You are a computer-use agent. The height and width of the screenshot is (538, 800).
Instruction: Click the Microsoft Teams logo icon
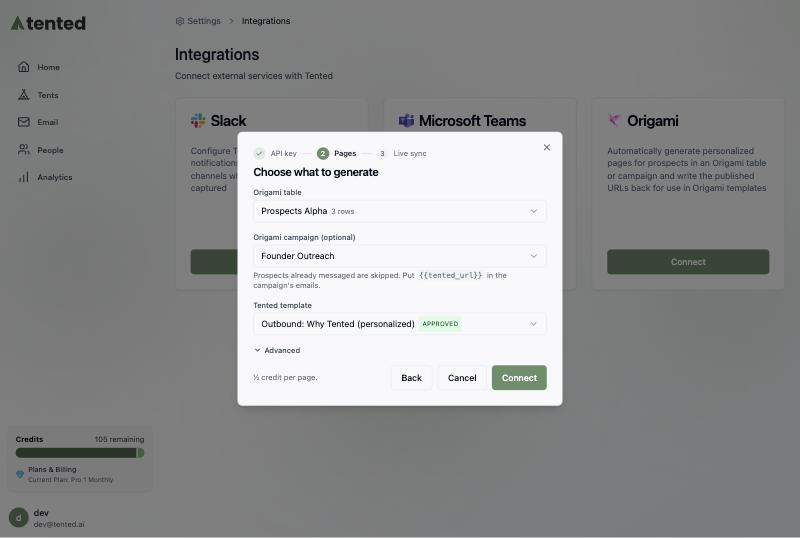(x=406, y=120)
